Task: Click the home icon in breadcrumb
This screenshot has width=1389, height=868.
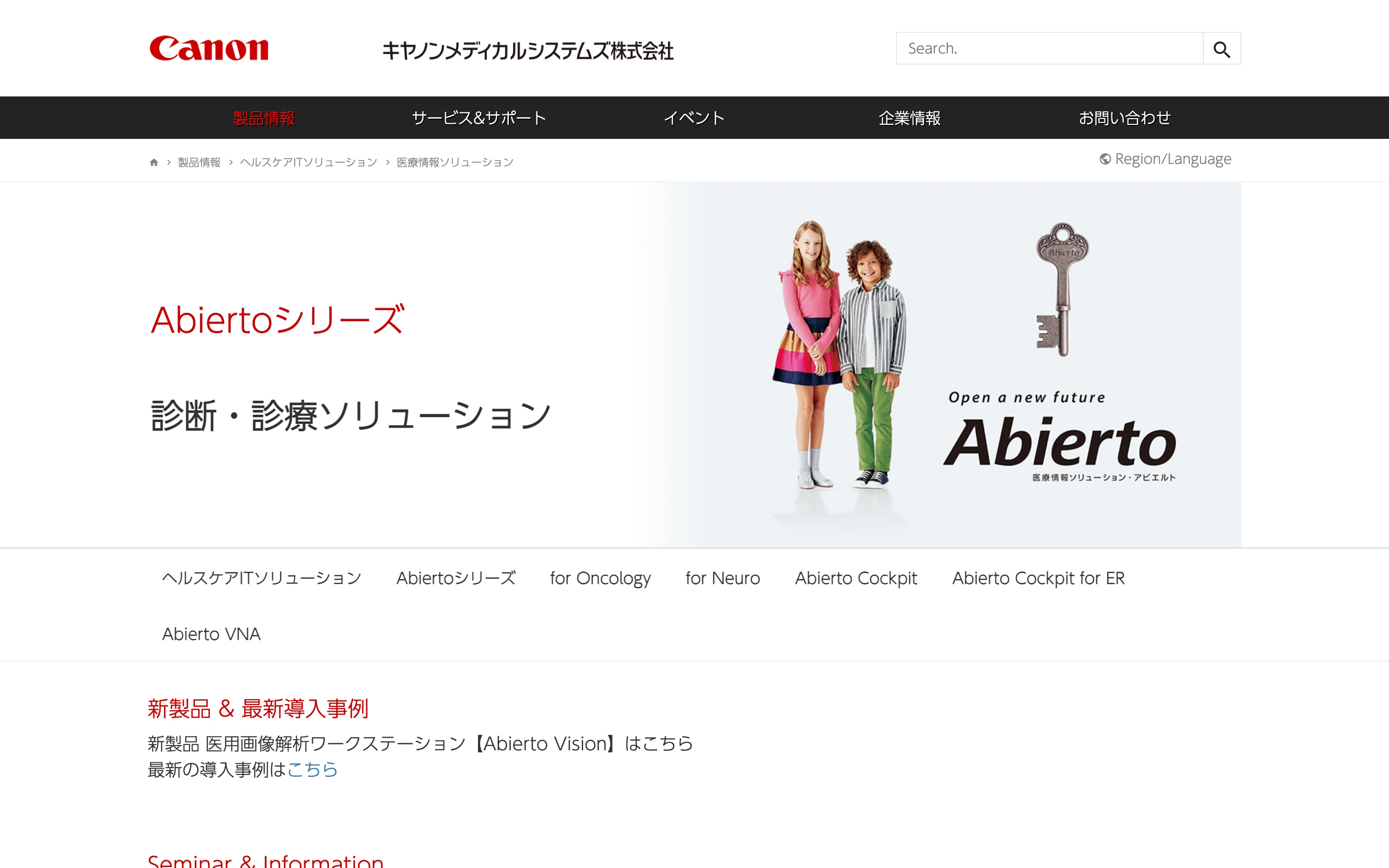Action: 154,163
